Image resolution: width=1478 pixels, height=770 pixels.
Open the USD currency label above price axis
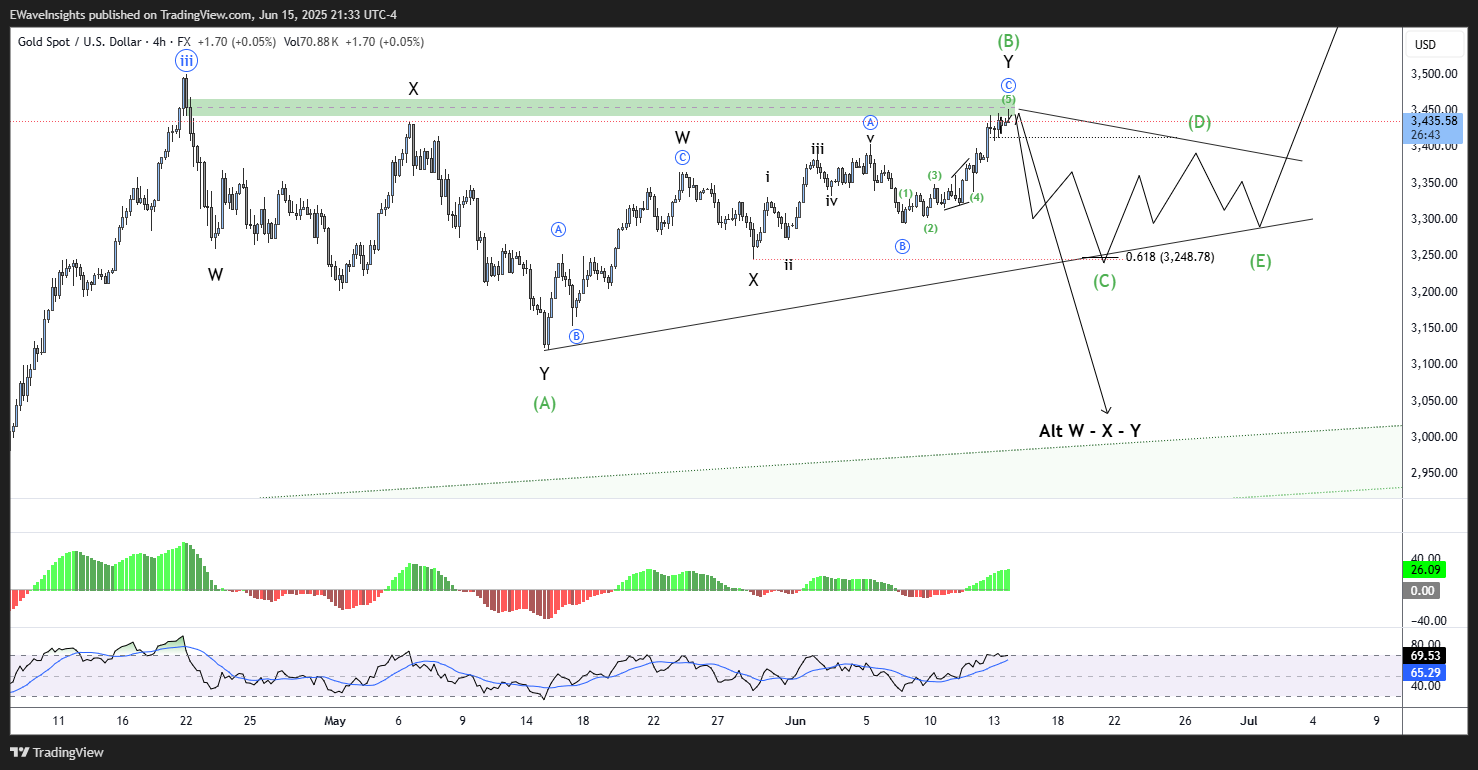tap(1425, 45)
